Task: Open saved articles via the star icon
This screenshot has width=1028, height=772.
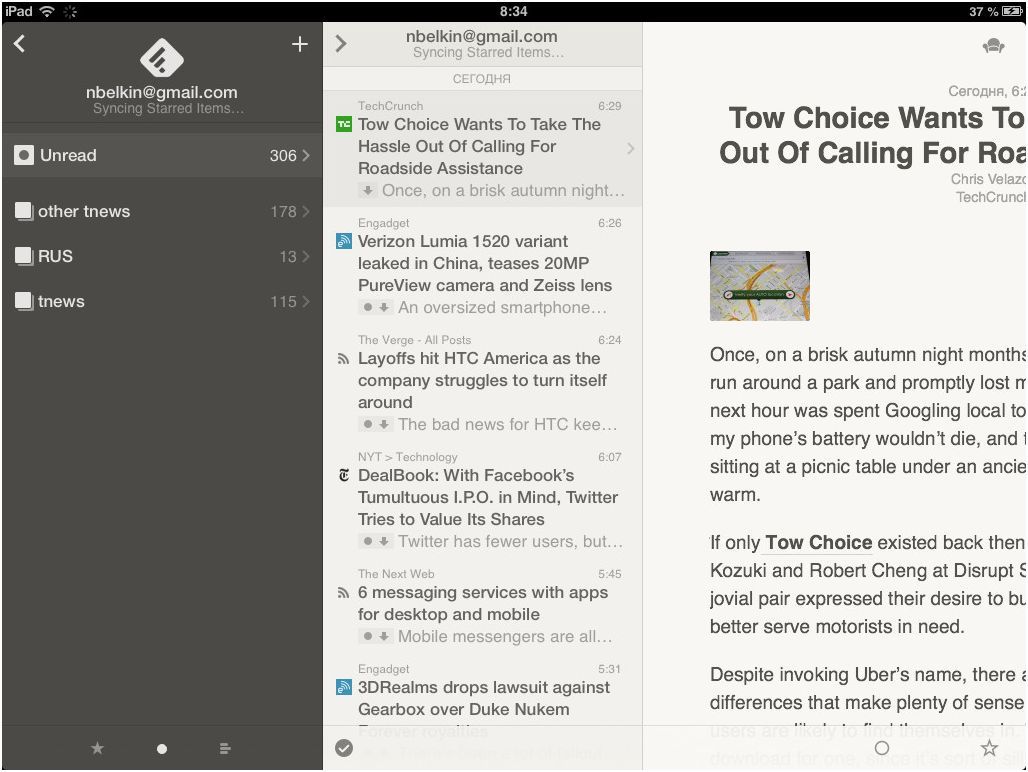Action: (96, 747)
